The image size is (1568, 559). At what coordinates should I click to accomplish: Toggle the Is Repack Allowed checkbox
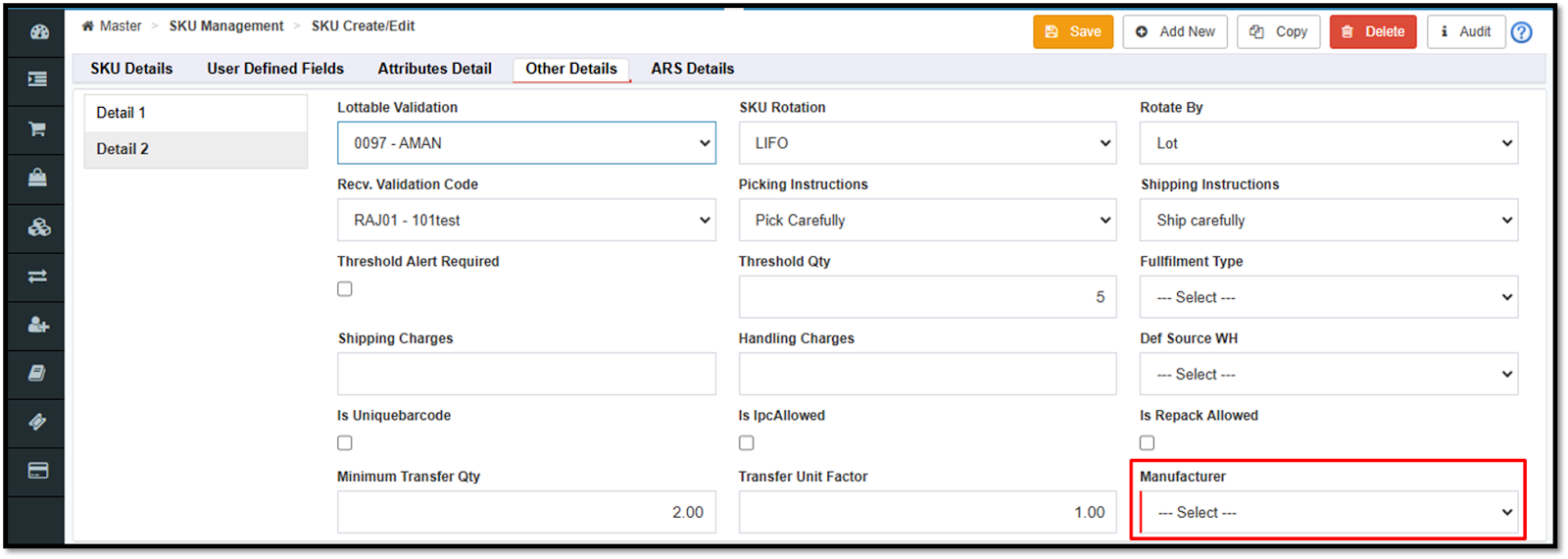coord(1148,443)
